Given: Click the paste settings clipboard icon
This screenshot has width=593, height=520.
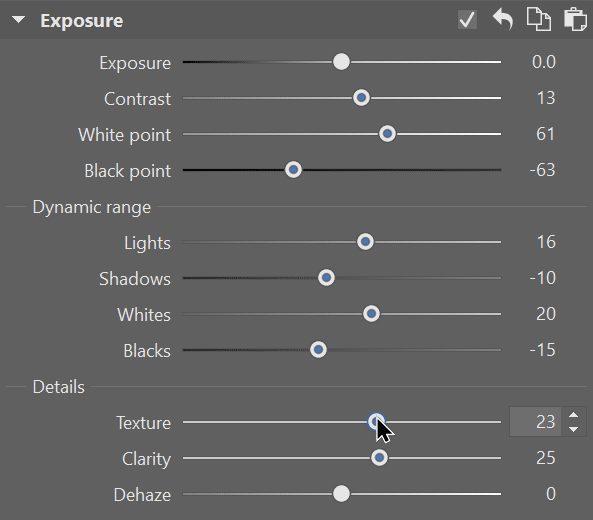Looking at the screenshot, I should (575, 19).
